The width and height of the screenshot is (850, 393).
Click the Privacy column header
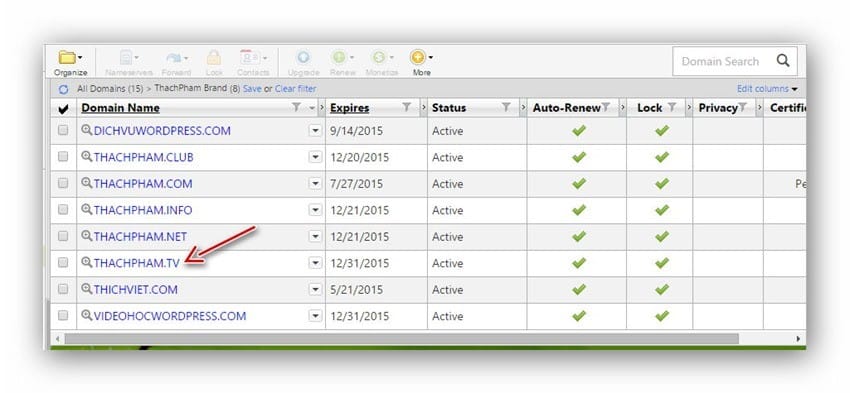(718, 108)
